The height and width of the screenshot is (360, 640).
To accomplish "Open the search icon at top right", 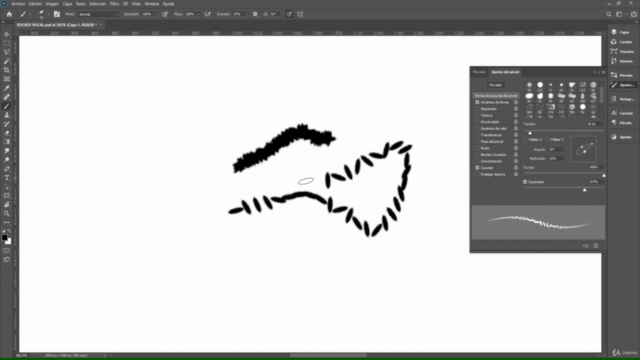I will tap(609, 14).
